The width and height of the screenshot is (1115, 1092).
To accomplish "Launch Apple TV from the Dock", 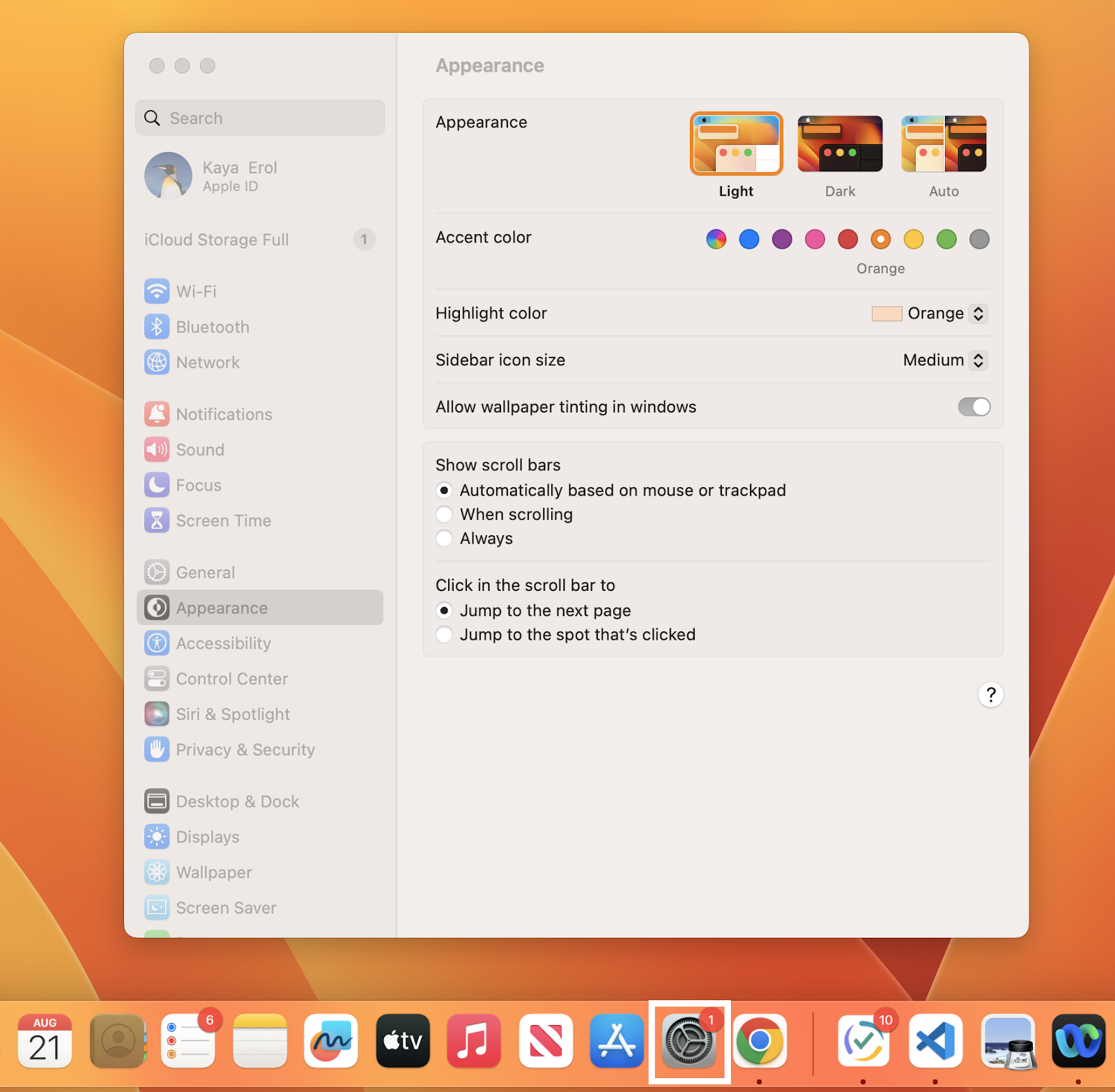I will (403, 1041).
